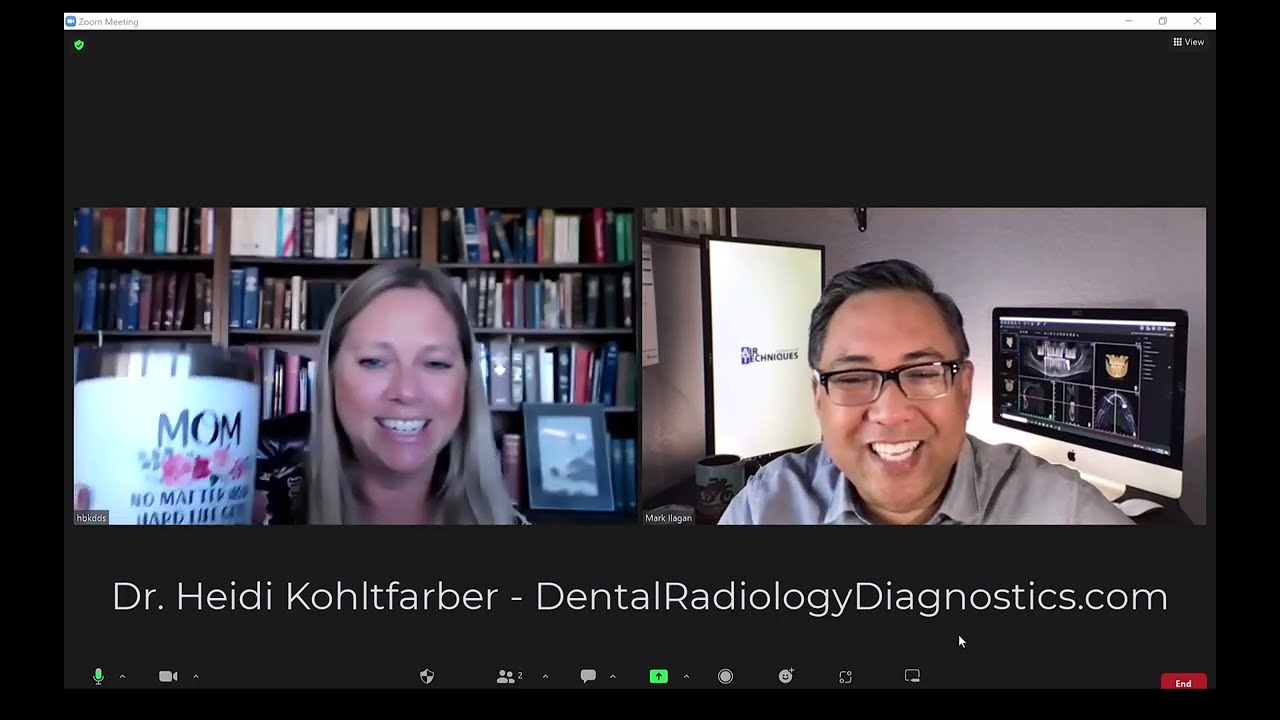
Task: Open the Security shield menu
Action: point(427,677)
